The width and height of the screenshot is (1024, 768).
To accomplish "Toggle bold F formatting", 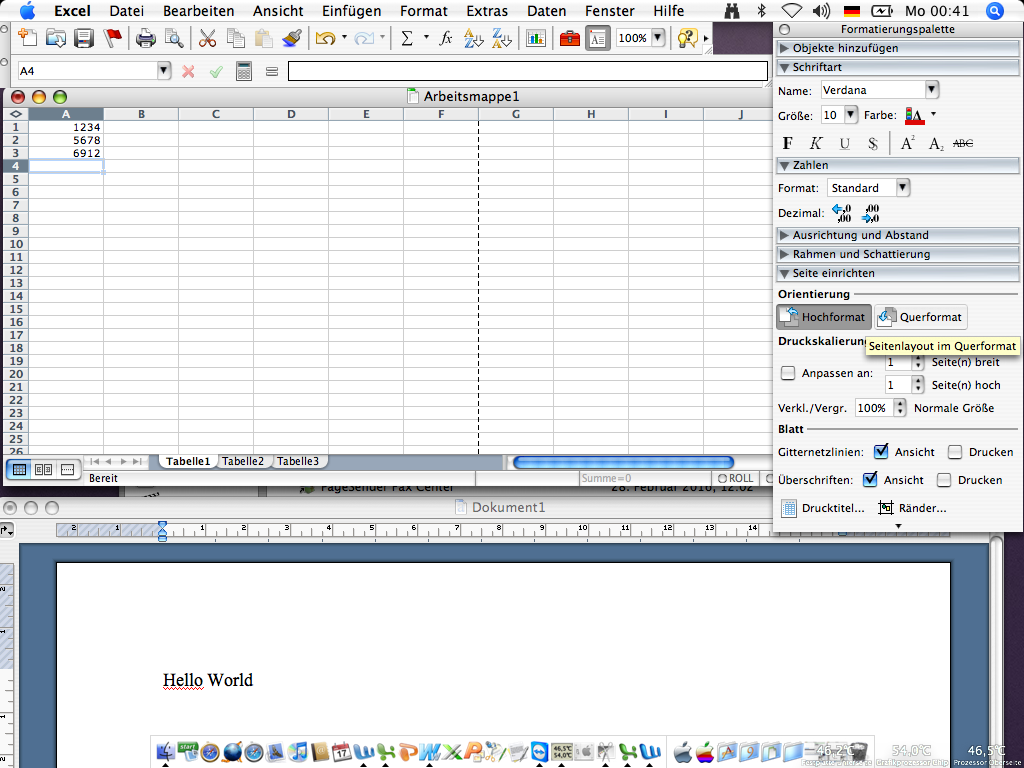I will (788, 143).
